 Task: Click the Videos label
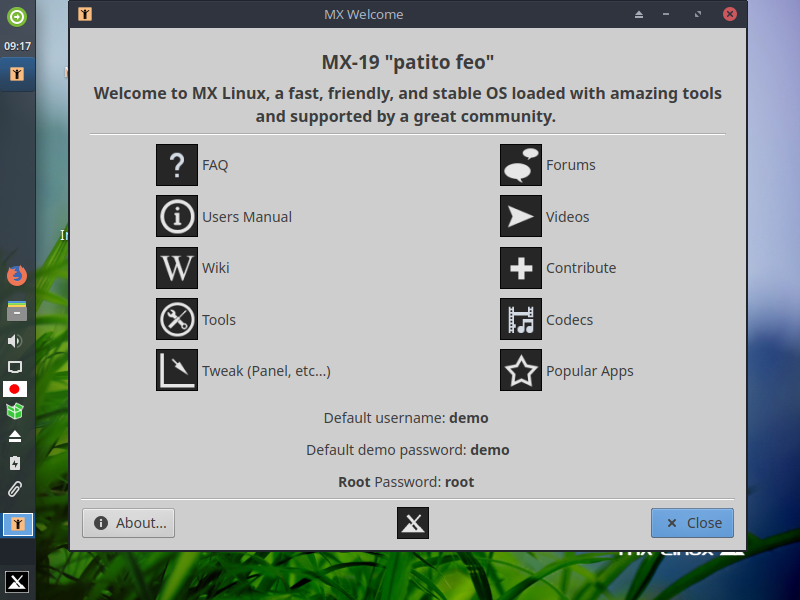pos(567,217)
